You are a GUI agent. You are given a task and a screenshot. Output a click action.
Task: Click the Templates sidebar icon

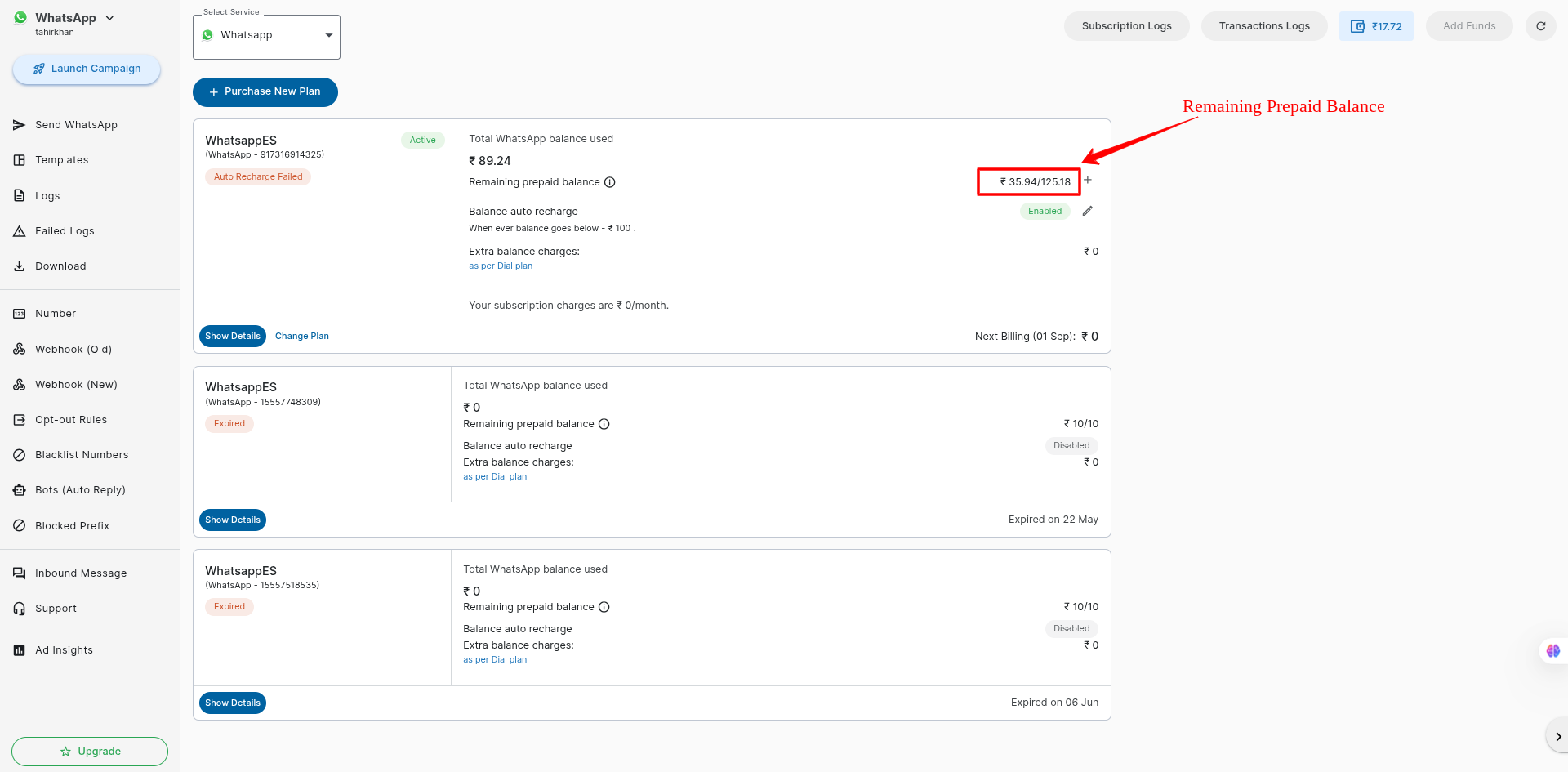(x=19, y=160)
